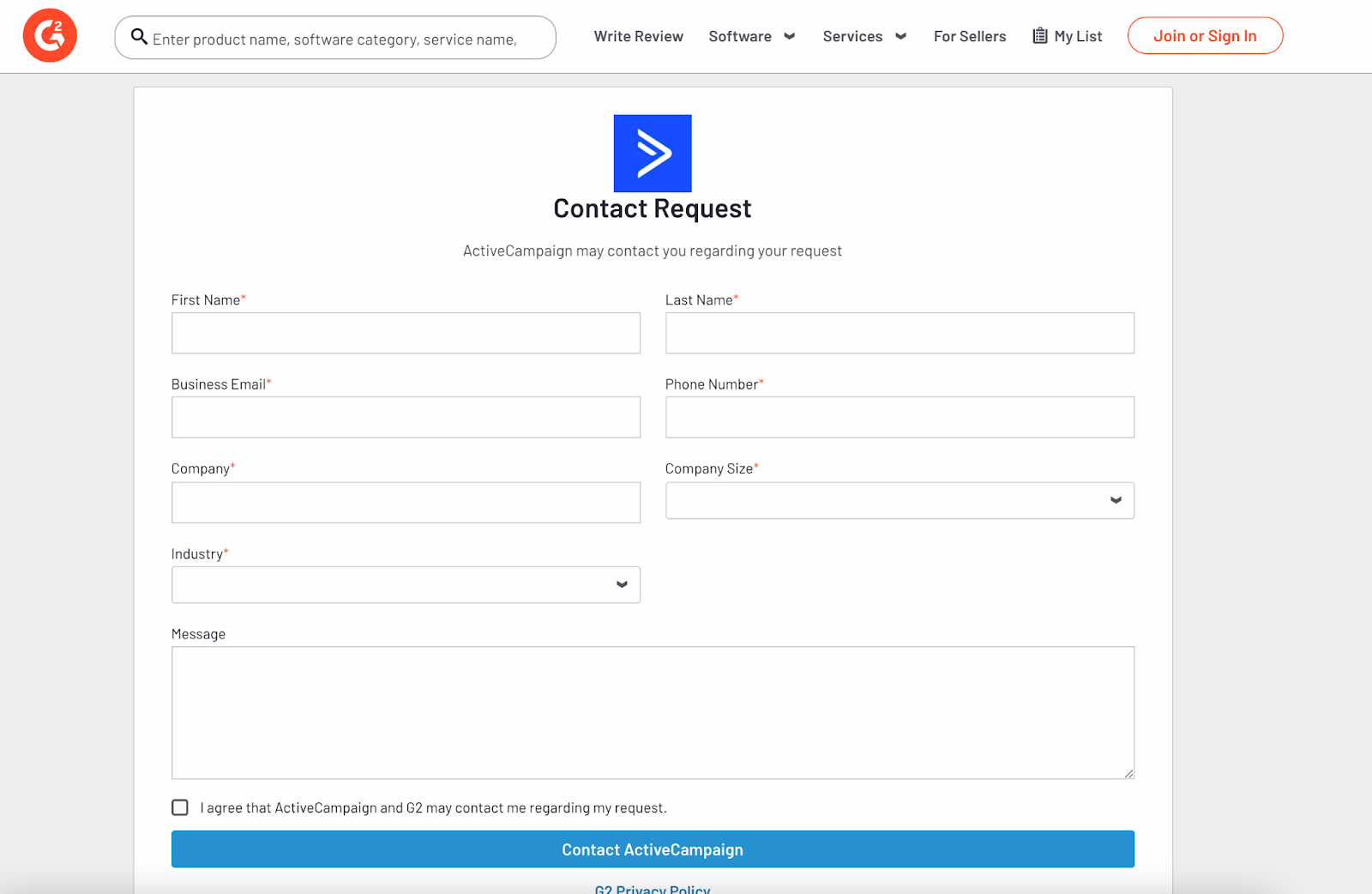Click the G2 logo icon
Viewport: 1372px width, 894px height.
pyautogui.click(x=50, y=36)
